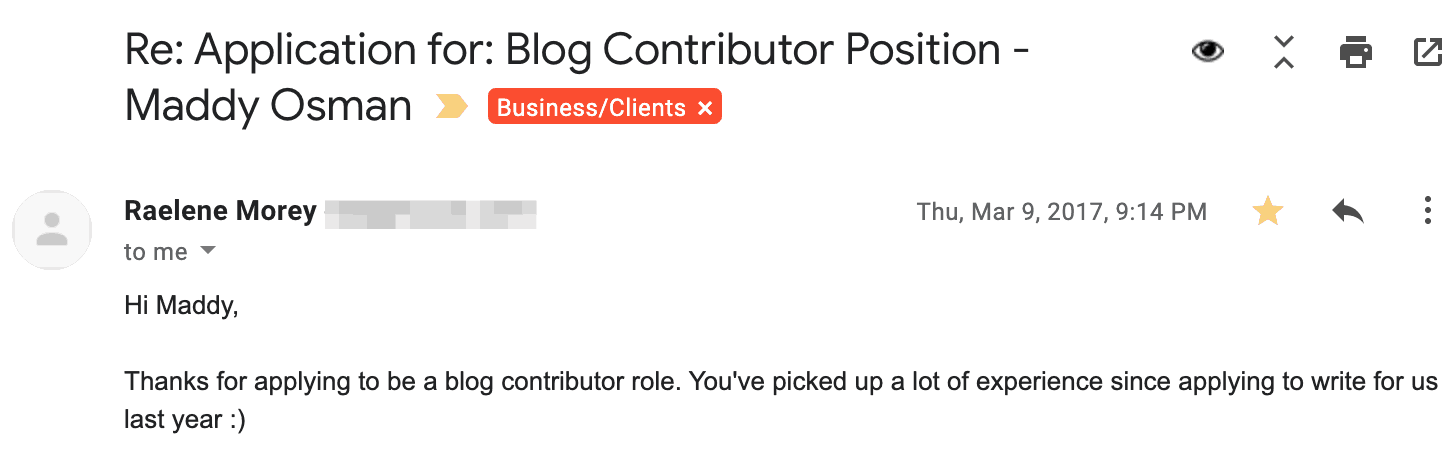Collapse all messages with the arrows icon
The width and height of the screenshot is (1454, 458).
[1284, 51]
